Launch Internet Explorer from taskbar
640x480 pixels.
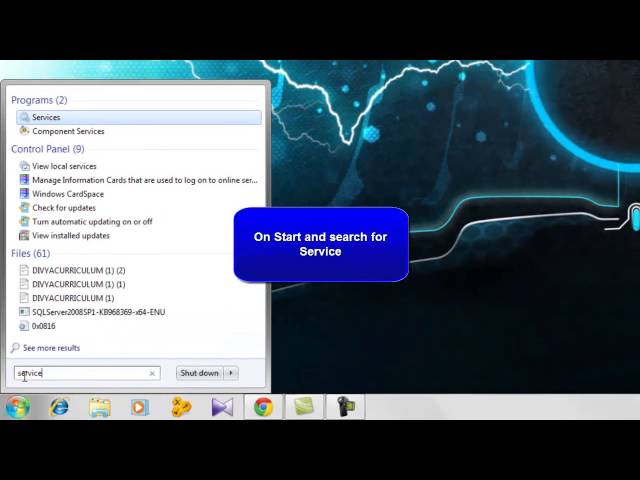coord(59,407)
